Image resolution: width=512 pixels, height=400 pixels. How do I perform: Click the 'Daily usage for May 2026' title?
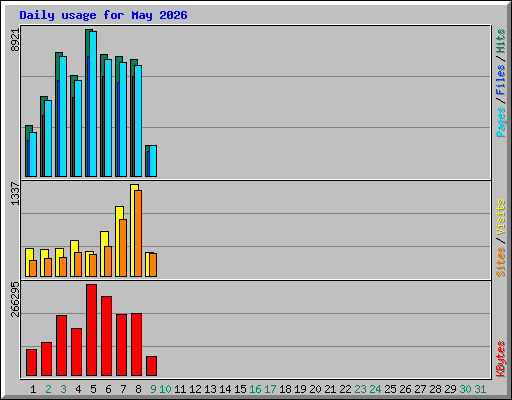pos(103,15)
